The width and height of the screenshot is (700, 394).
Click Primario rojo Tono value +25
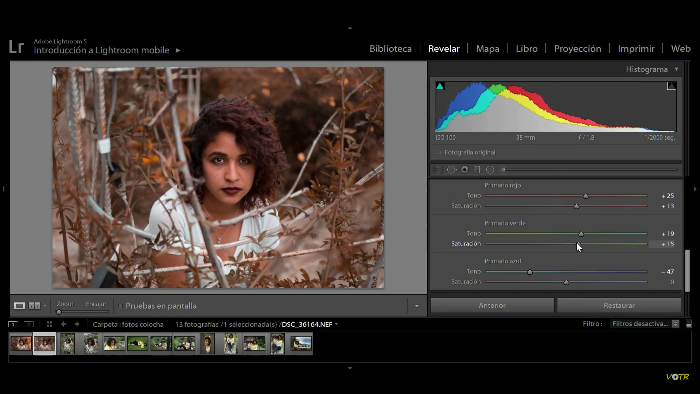click(x=667, y=196)
